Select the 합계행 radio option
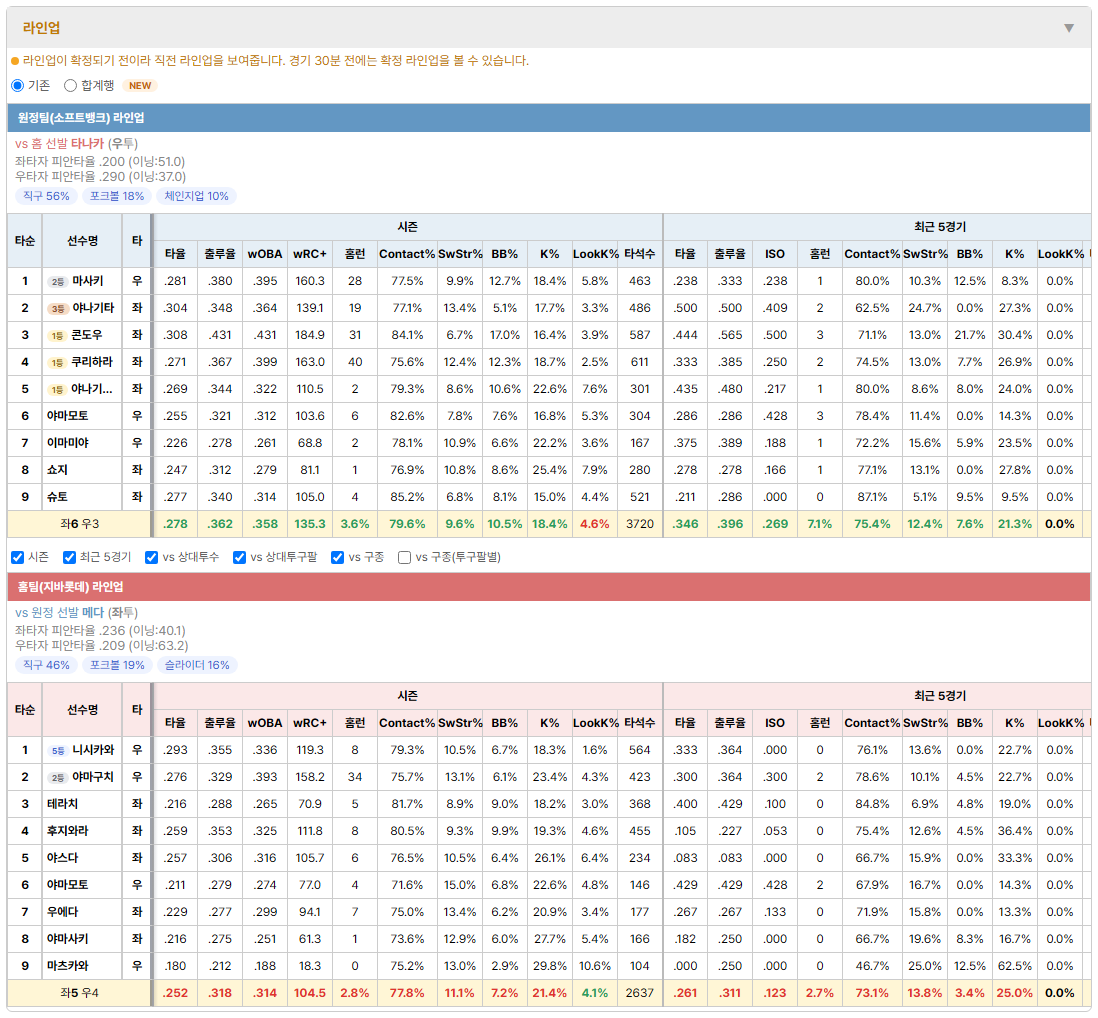Image resolution: width=1098 pixels, height=1018 pixels. click(x=70, y=85)
